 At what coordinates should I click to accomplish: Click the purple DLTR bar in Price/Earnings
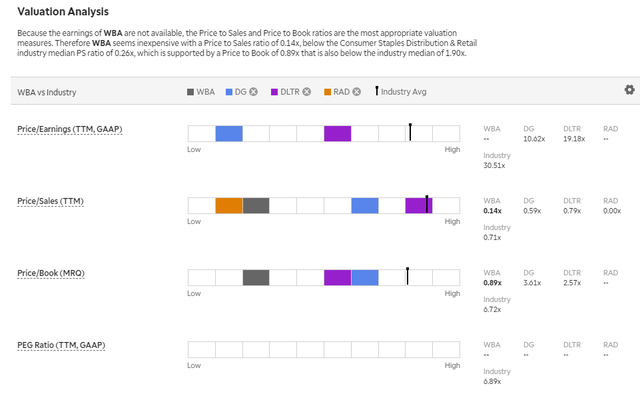point(338,134)
